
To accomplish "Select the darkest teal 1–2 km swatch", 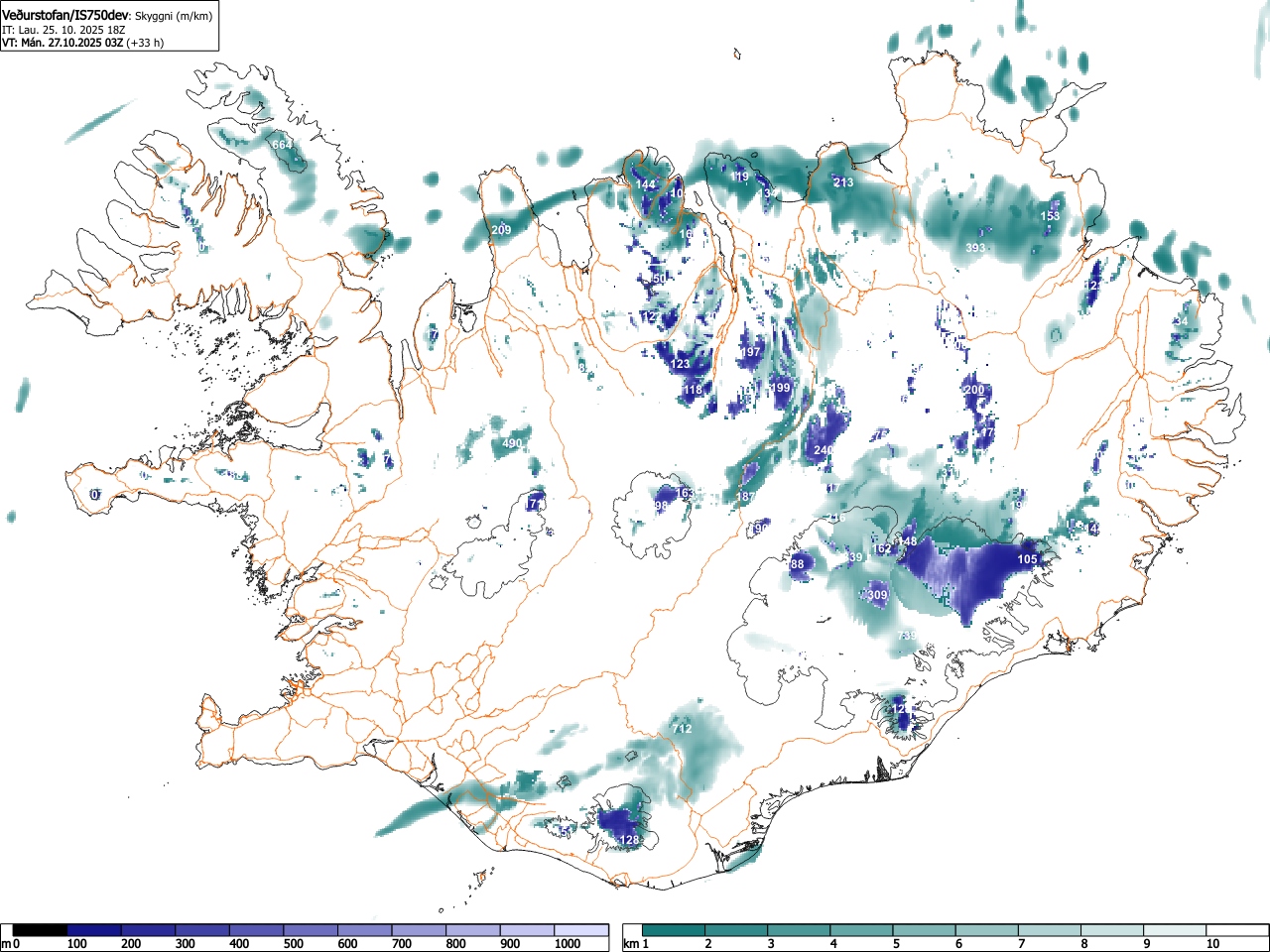I will (x=676, y=930).
